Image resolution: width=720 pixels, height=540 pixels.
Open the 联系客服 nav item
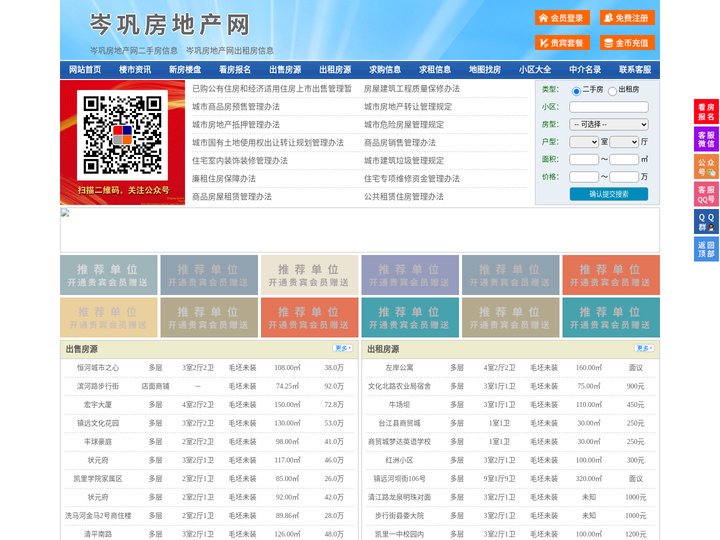(635, 70)
